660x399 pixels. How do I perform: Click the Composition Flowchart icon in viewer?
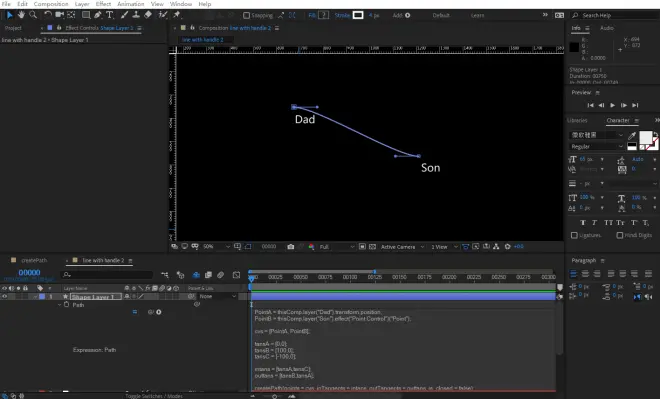pos(496,247)
